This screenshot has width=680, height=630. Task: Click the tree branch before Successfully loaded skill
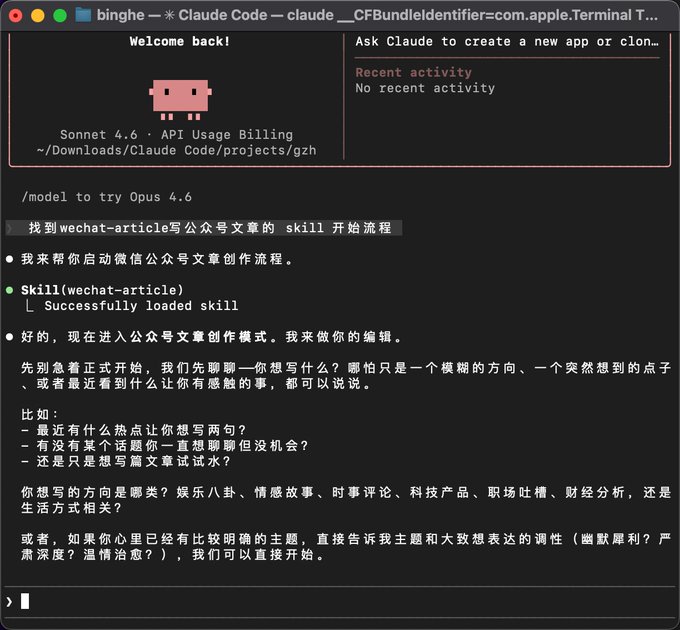click(29, 306)
